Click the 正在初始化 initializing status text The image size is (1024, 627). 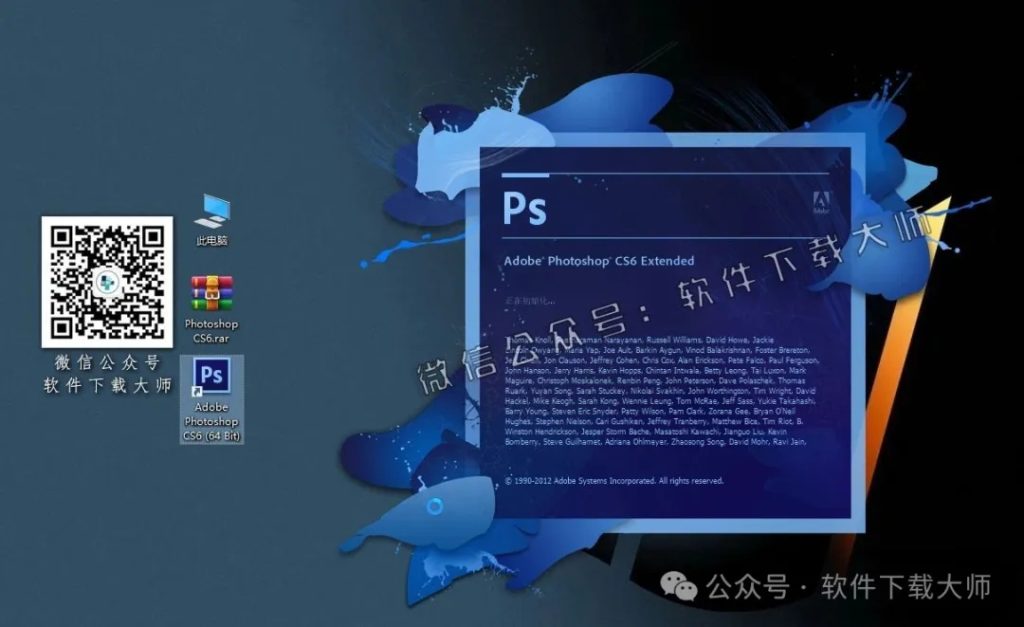528,300
